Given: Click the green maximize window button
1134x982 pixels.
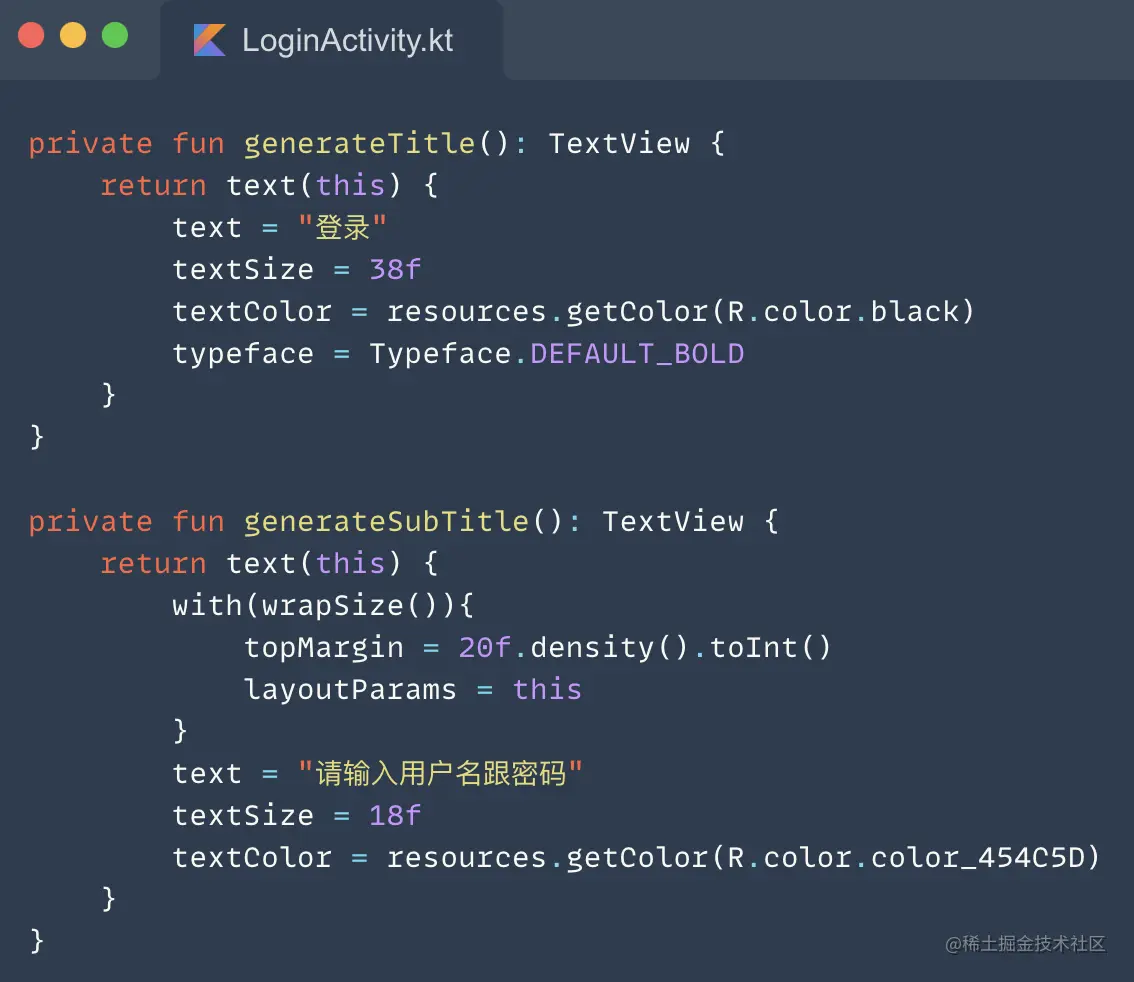Looking at the screenshot, I should pos(115,36).
